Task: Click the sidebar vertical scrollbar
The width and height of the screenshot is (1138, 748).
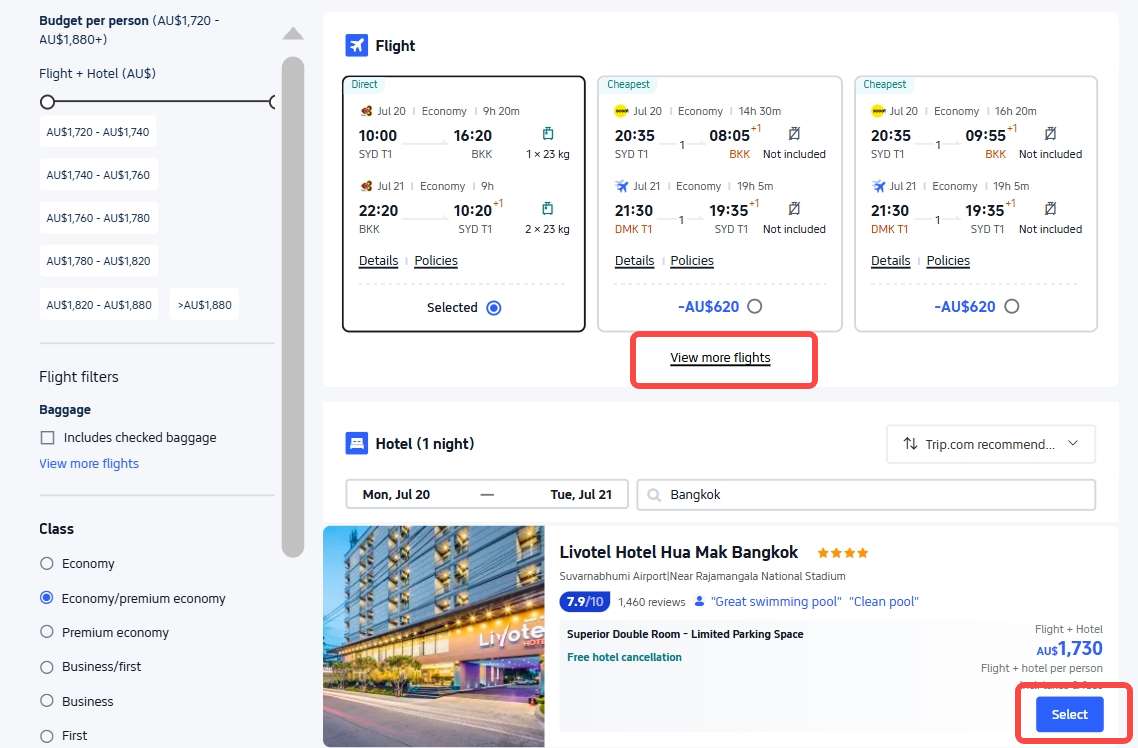Action: pos(292,307)
